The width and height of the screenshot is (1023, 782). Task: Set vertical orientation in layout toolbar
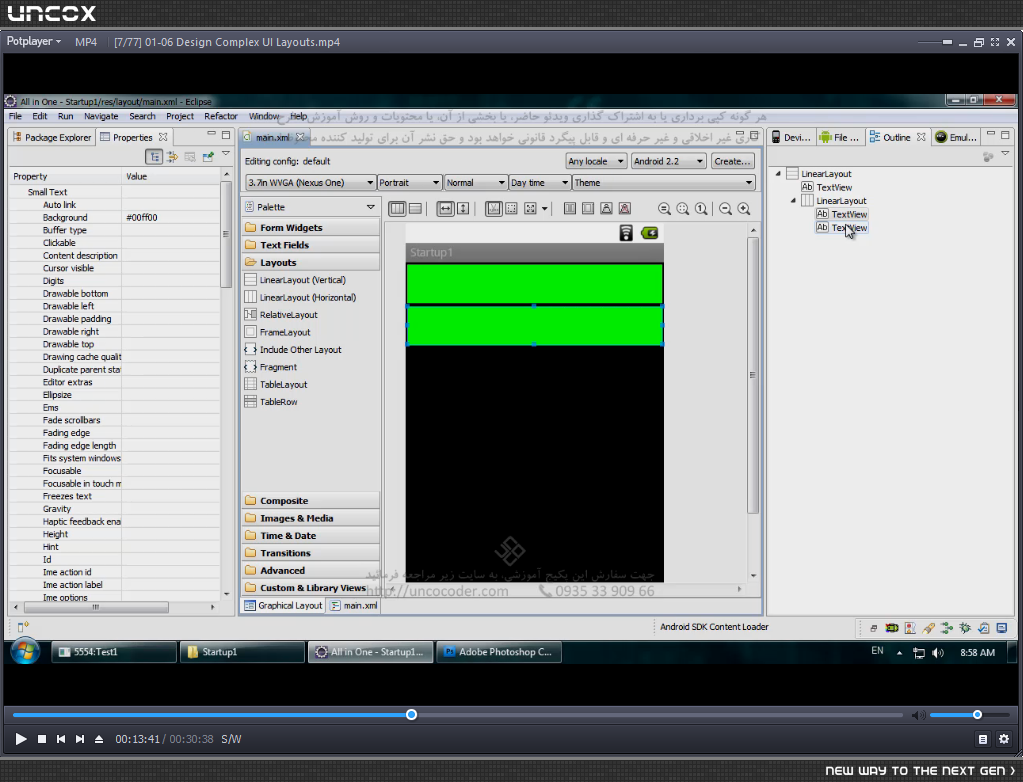(x=415, y=209)
